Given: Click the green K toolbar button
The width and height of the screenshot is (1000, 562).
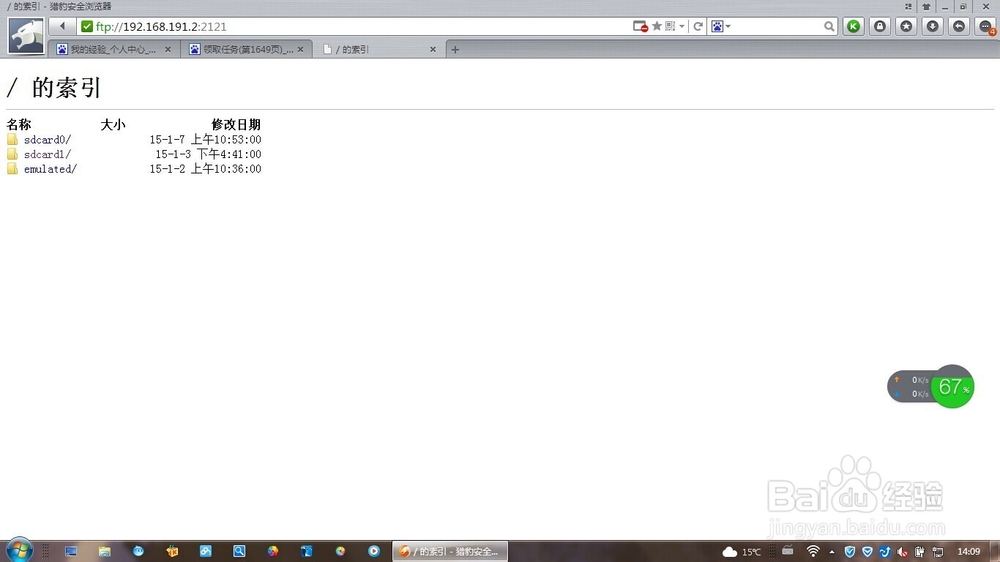Looking at the screenshot, I should [x=853, y=26].
